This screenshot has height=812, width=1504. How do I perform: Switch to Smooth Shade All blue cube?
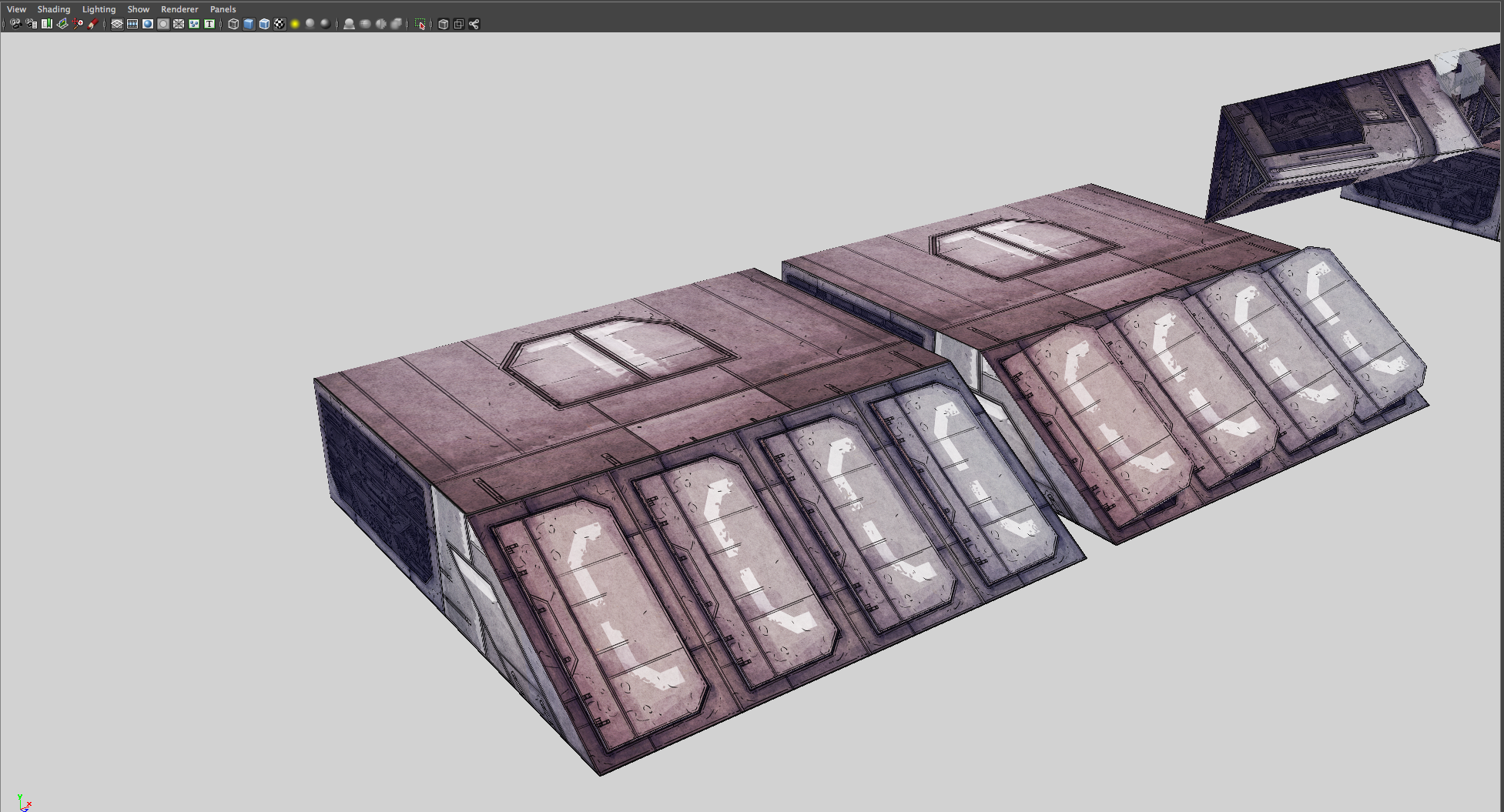click(x=249, y=24)
